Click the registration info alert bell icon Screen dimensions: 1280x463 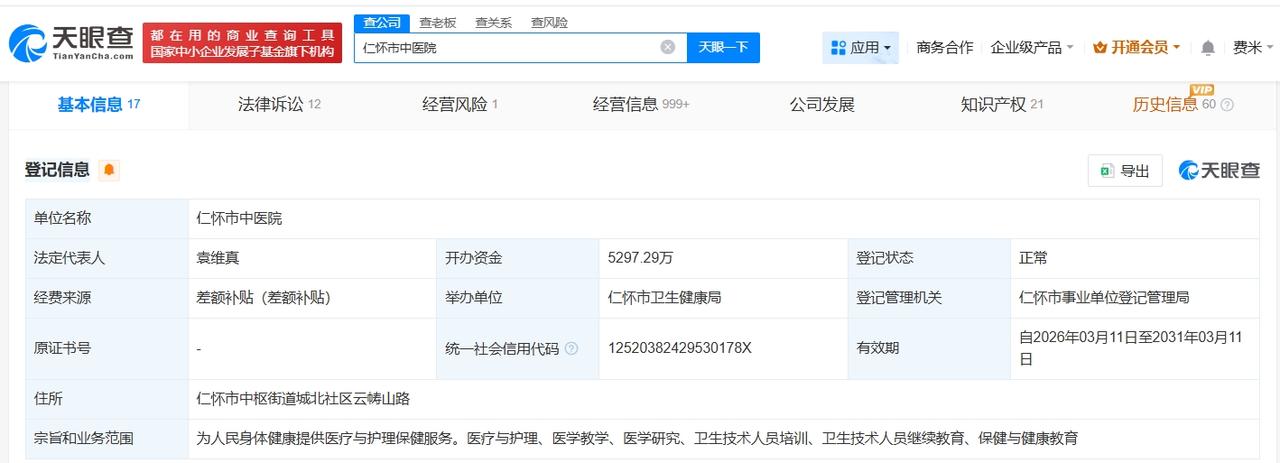pos(109,170)
